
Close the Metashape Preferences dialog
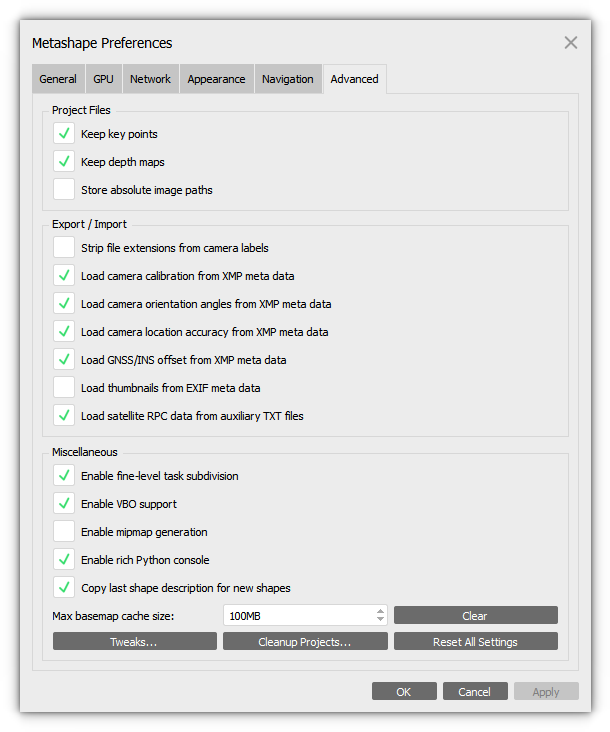[x=570, y=43]
